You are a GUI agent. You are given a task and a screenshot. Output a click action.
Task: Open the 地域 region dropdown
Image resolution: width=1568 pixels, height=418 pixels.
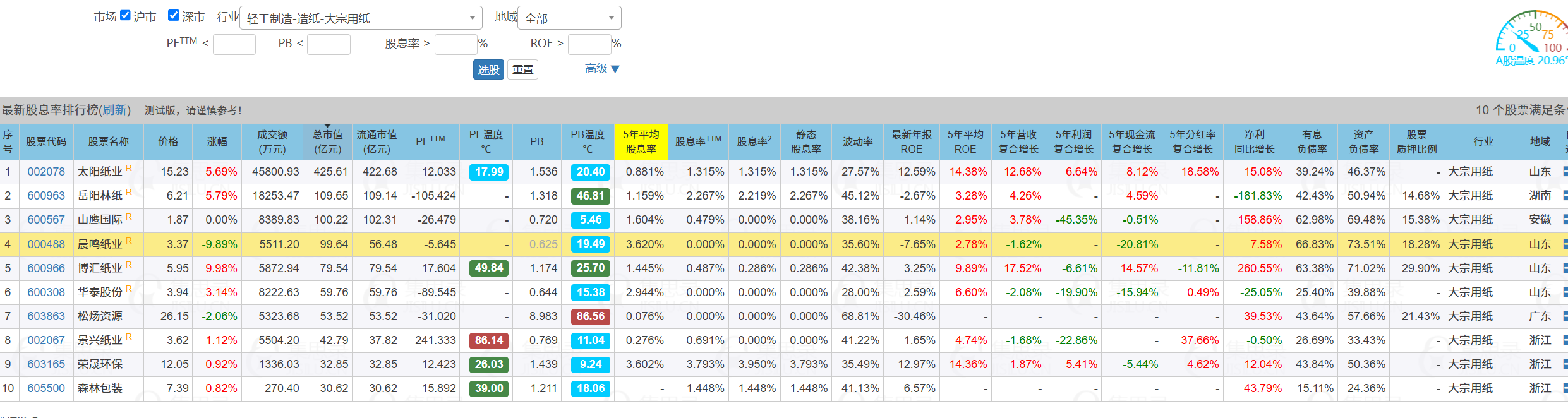pos(569,18)
